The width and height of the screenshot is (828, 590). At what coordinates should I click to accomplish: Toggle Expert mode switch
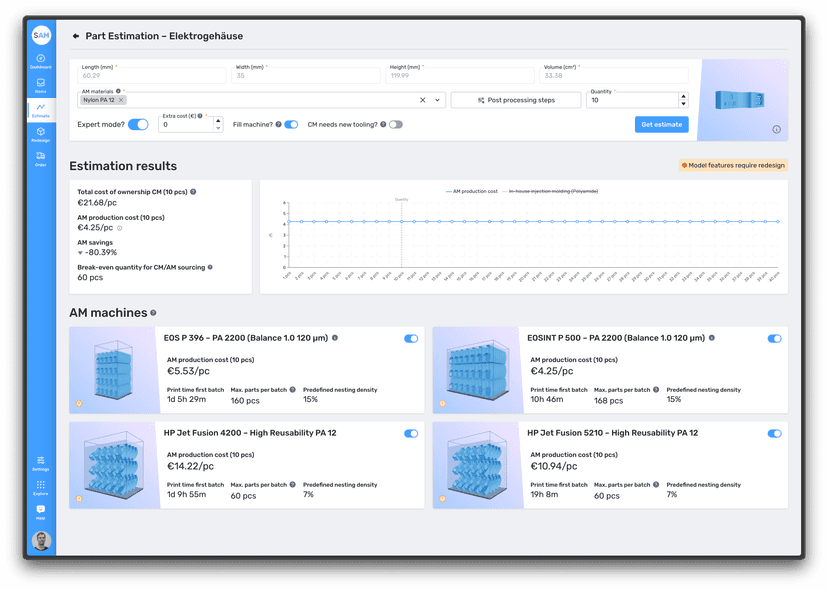coord(138,125)
